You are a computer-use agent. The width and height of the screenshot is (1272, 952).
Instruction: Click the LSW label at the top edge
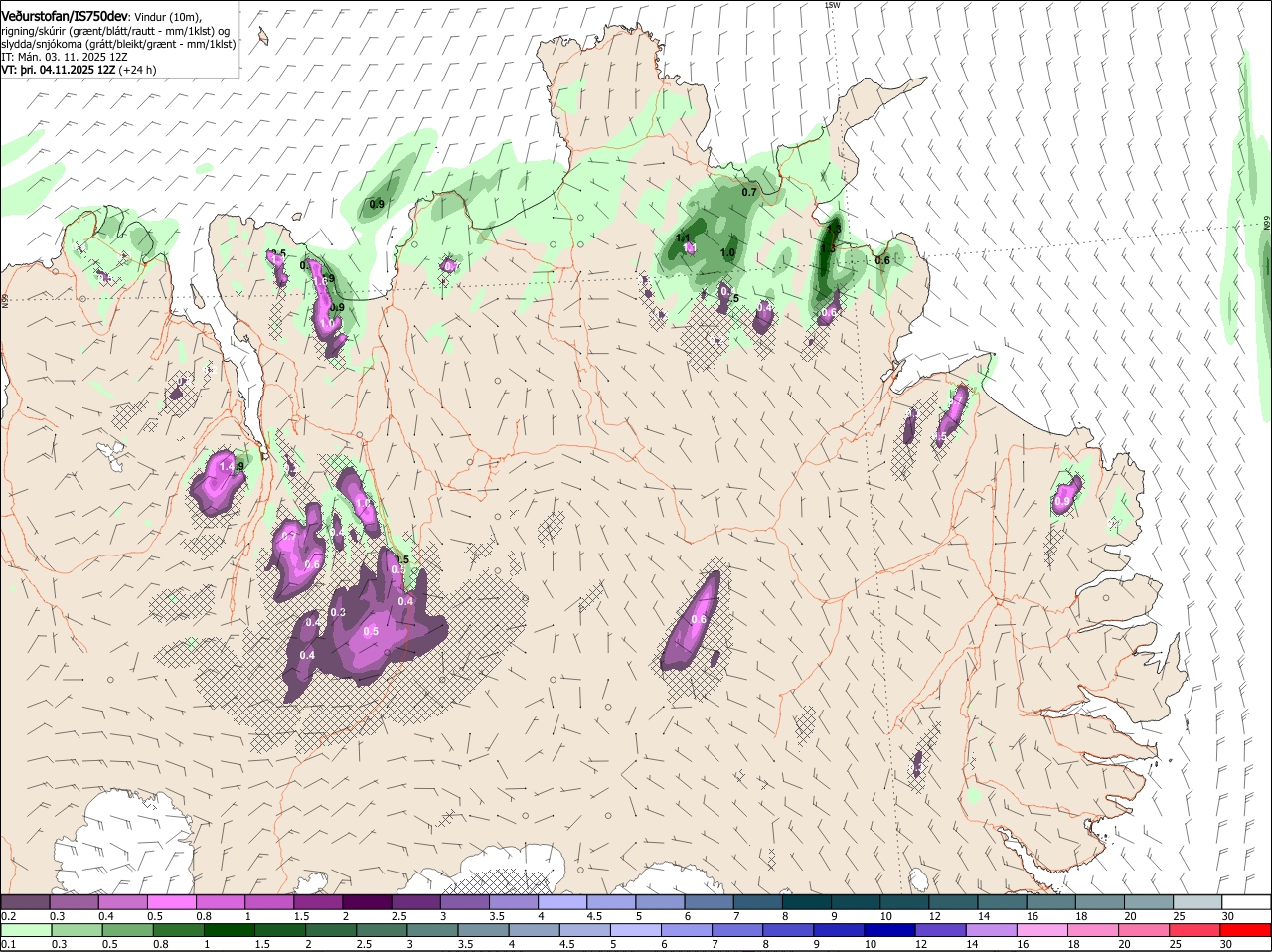click(833, 5)
